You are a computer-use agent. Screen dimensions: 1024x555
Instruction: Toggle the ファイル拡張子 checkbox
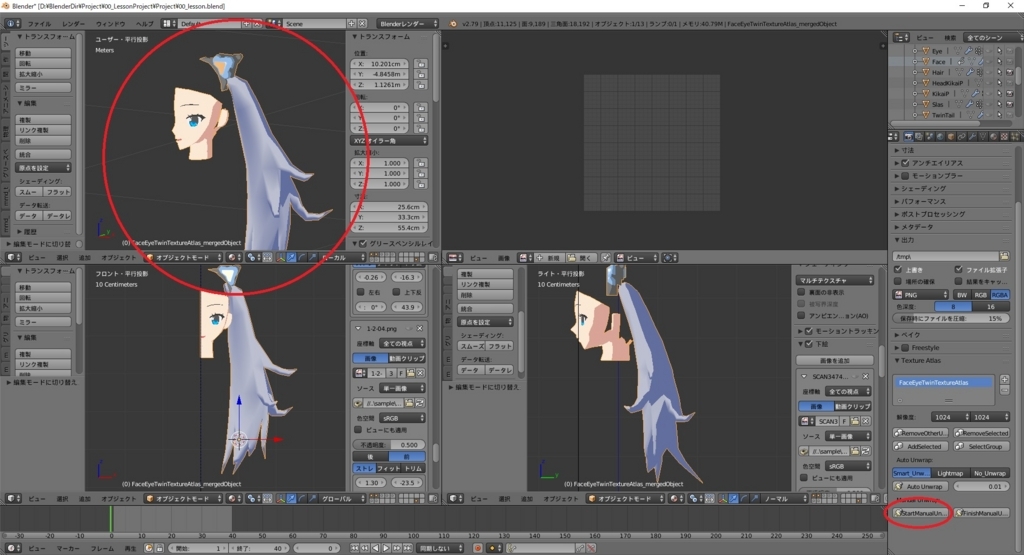tap(958, 269)
